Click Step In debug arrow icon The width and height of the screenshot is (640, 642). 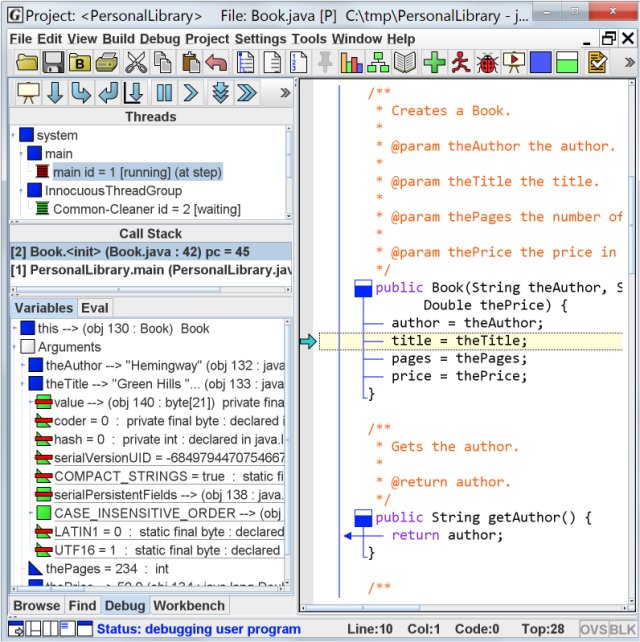point(81,93)
